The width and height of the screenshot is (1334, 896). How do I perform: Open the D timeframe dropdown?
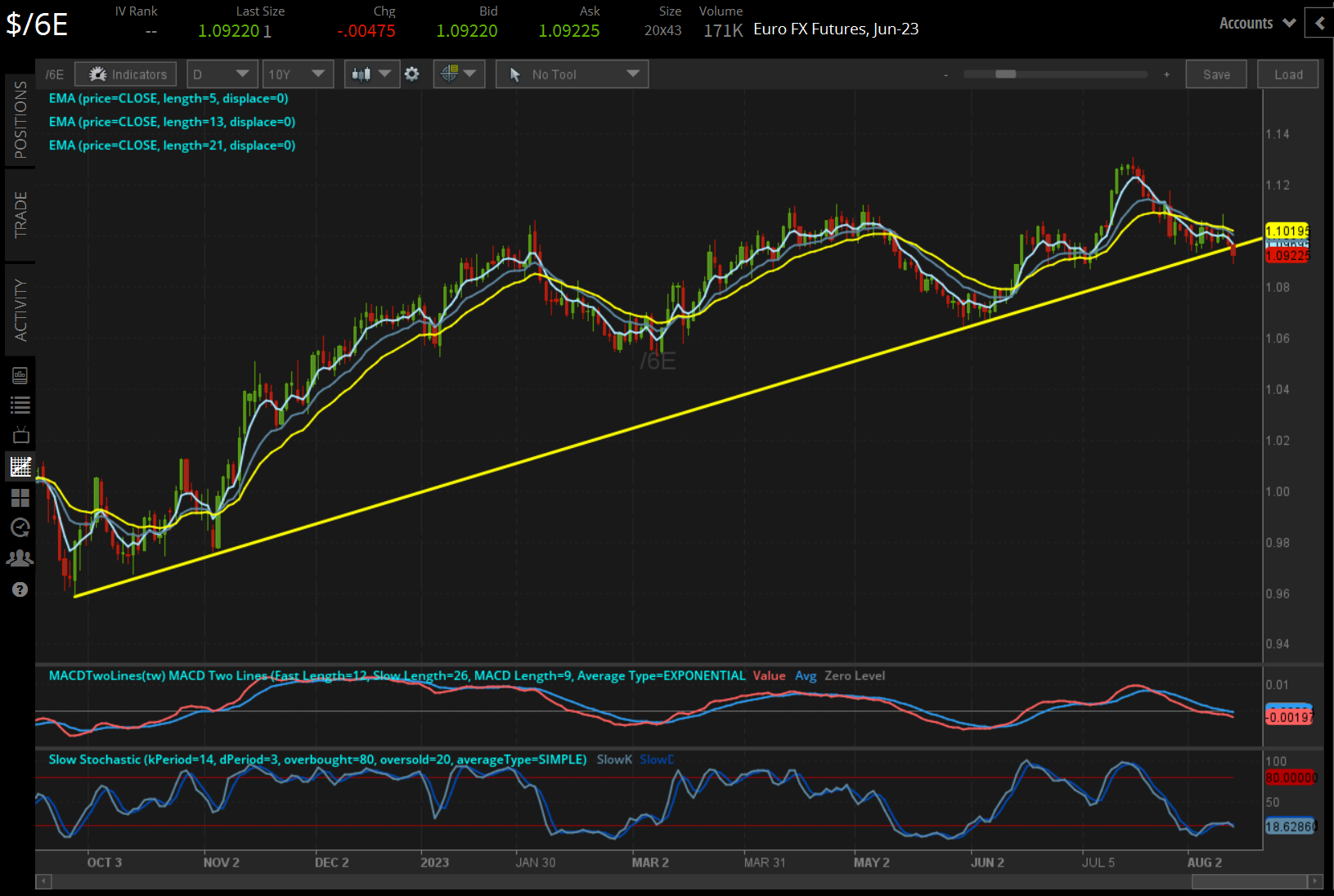222,74
